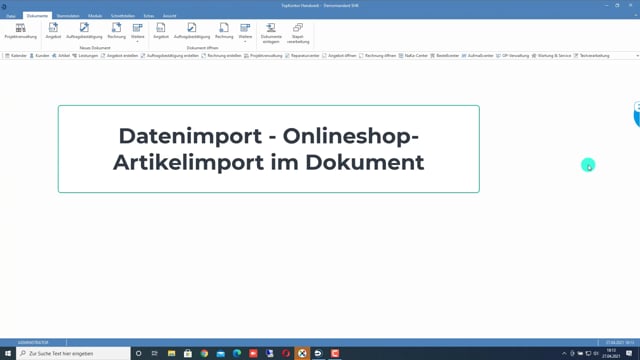Open Cortana circle on taskbar
The height and width of the screenshot is (360, 640).
(138, 353)
